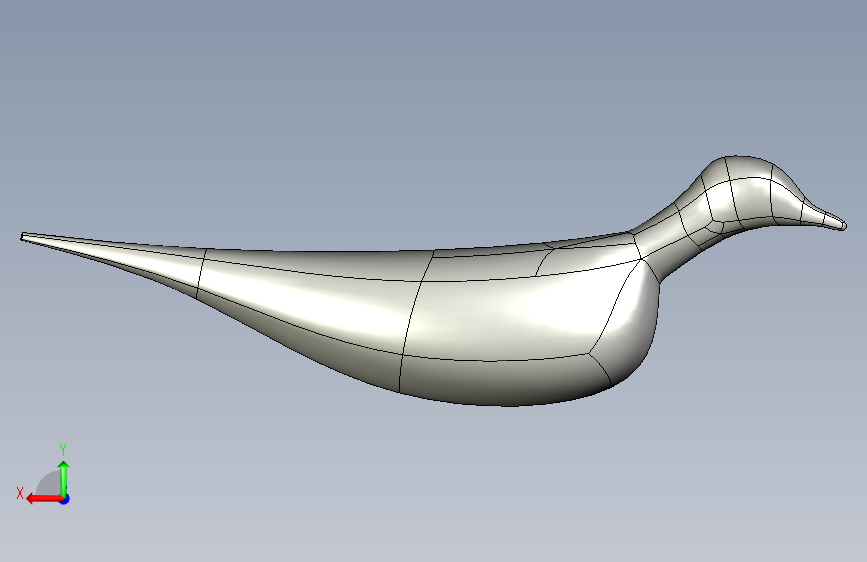Click the green Y axis arrow of triad
867x562 pixels.
coord(64,478)
